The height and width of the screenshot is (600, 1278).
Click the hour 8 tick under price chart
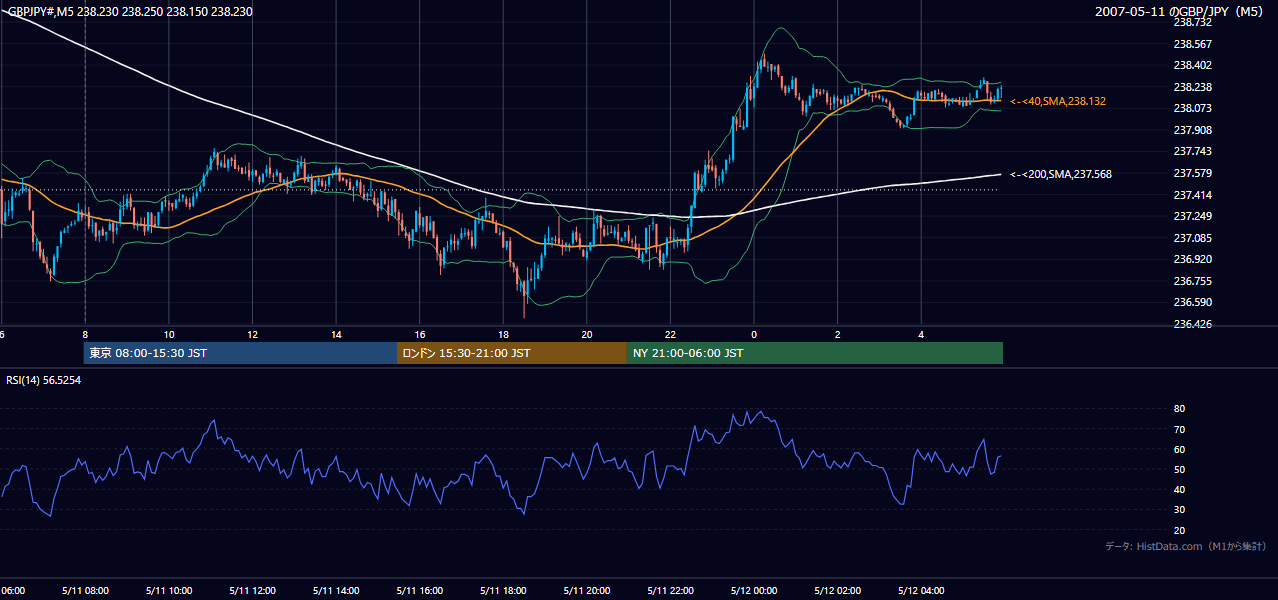click(x=85, y=334)
